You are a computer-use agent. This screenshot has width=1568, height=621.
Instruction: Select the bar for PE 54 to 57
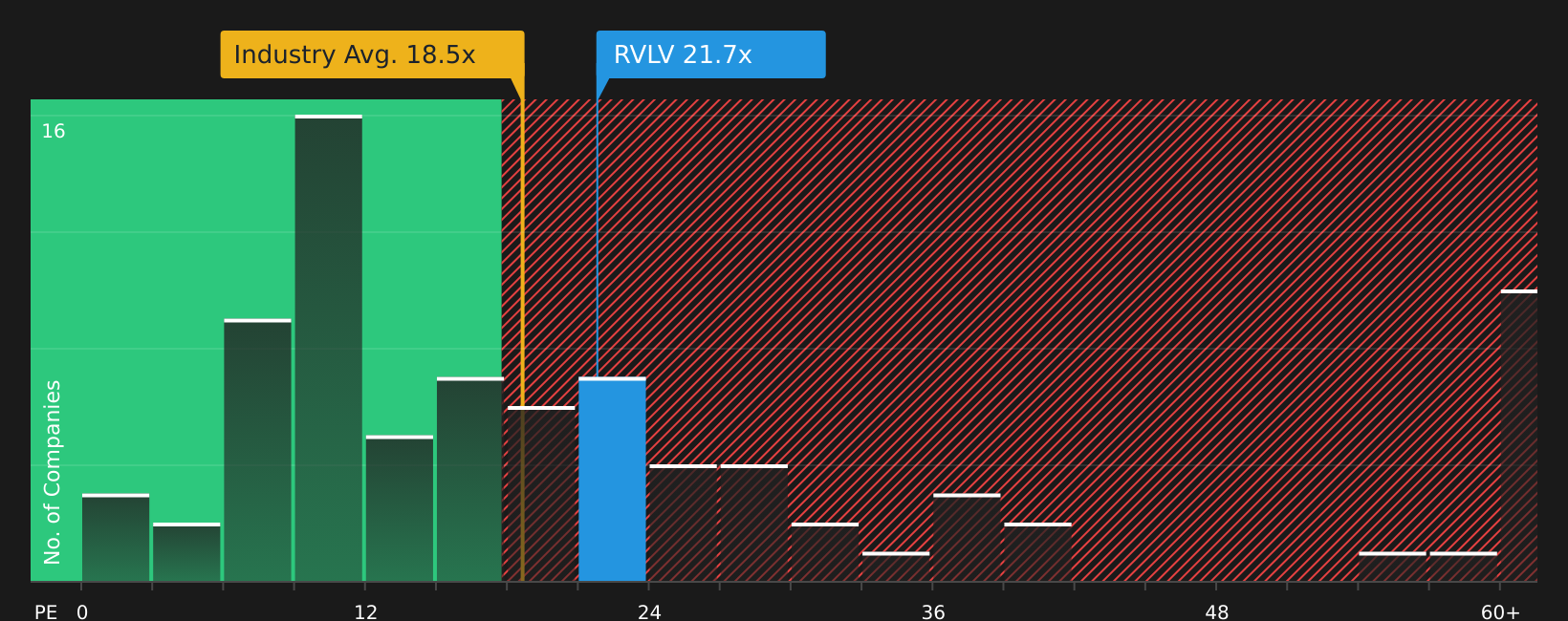[1392, 567]
